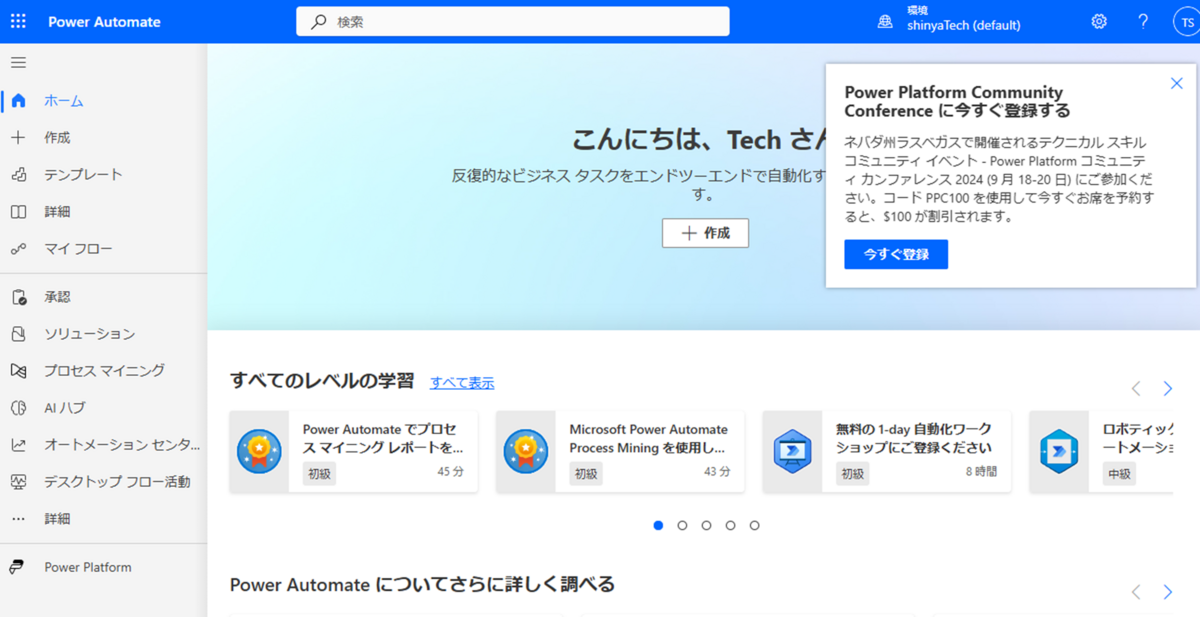The height and width of the screenshot is (617, 1200).
Task: Open プロセス マイニング in the sidebar
Action: [104, 371]
